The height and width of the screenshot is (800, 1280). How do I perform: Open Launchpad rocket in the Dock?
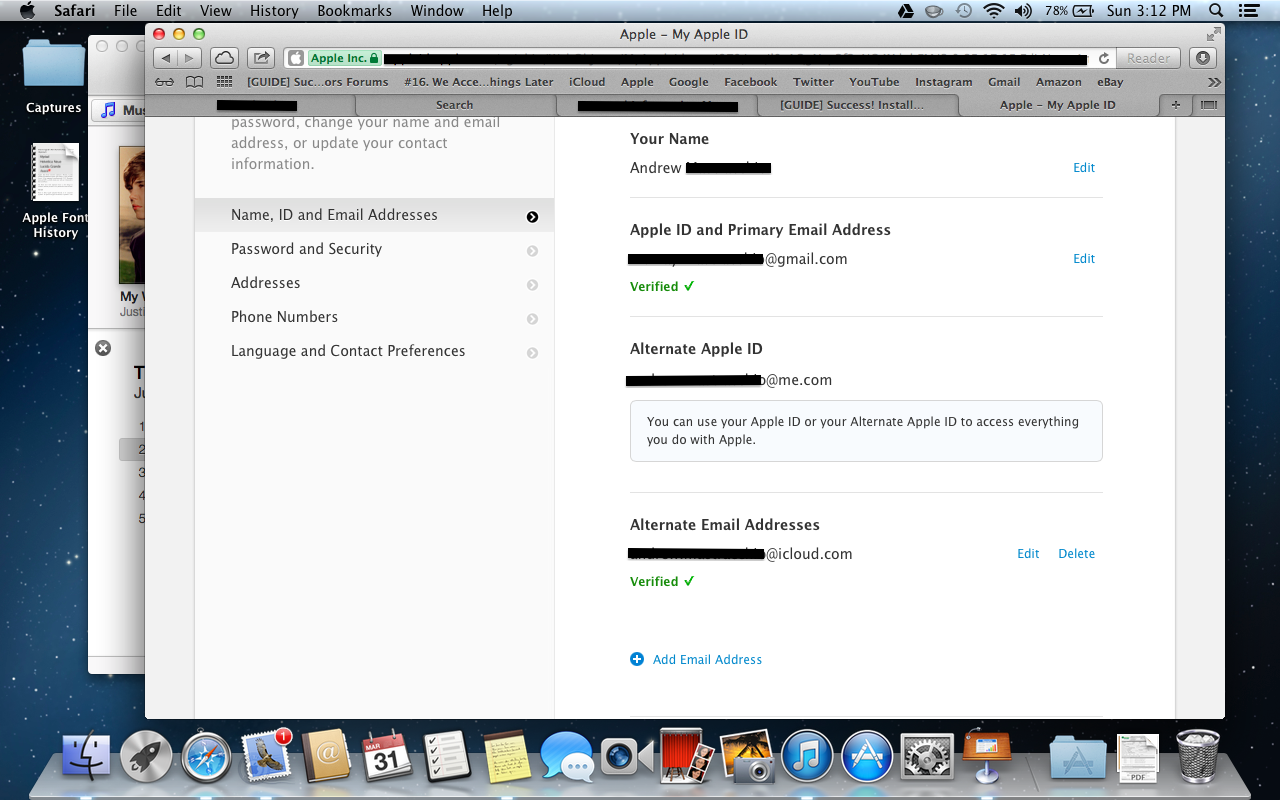coord(146,757)
